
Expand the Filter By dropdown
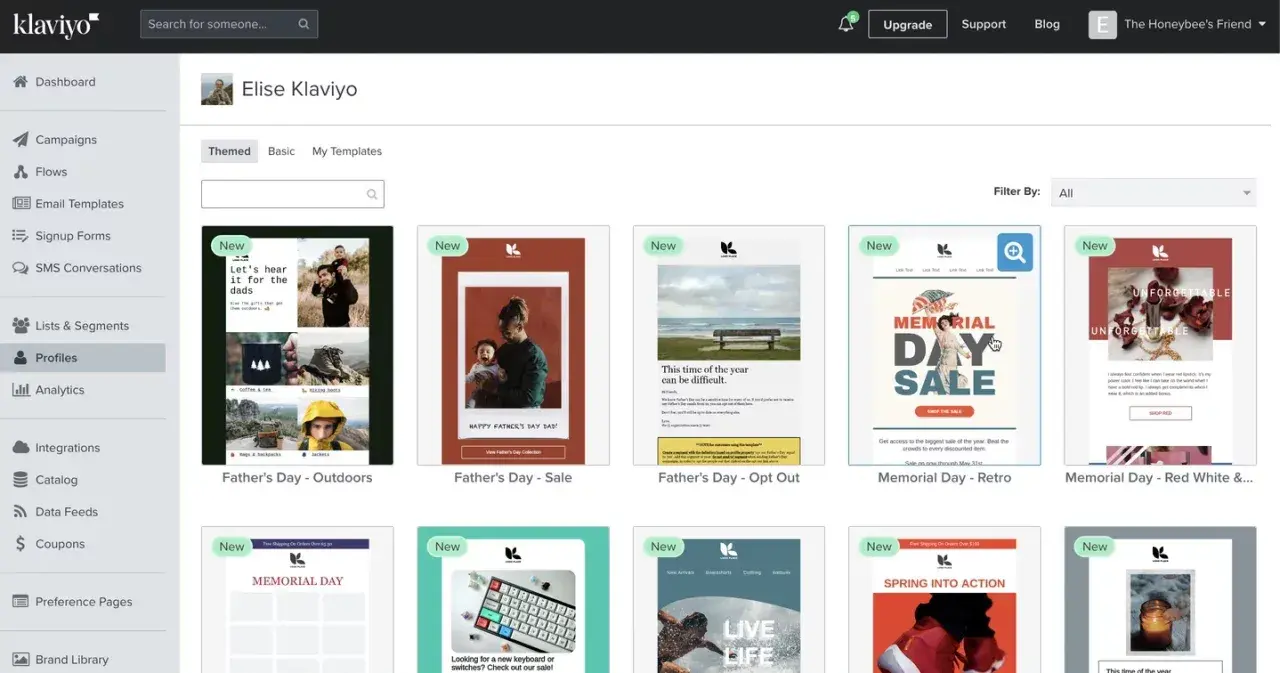[1154, 193]
